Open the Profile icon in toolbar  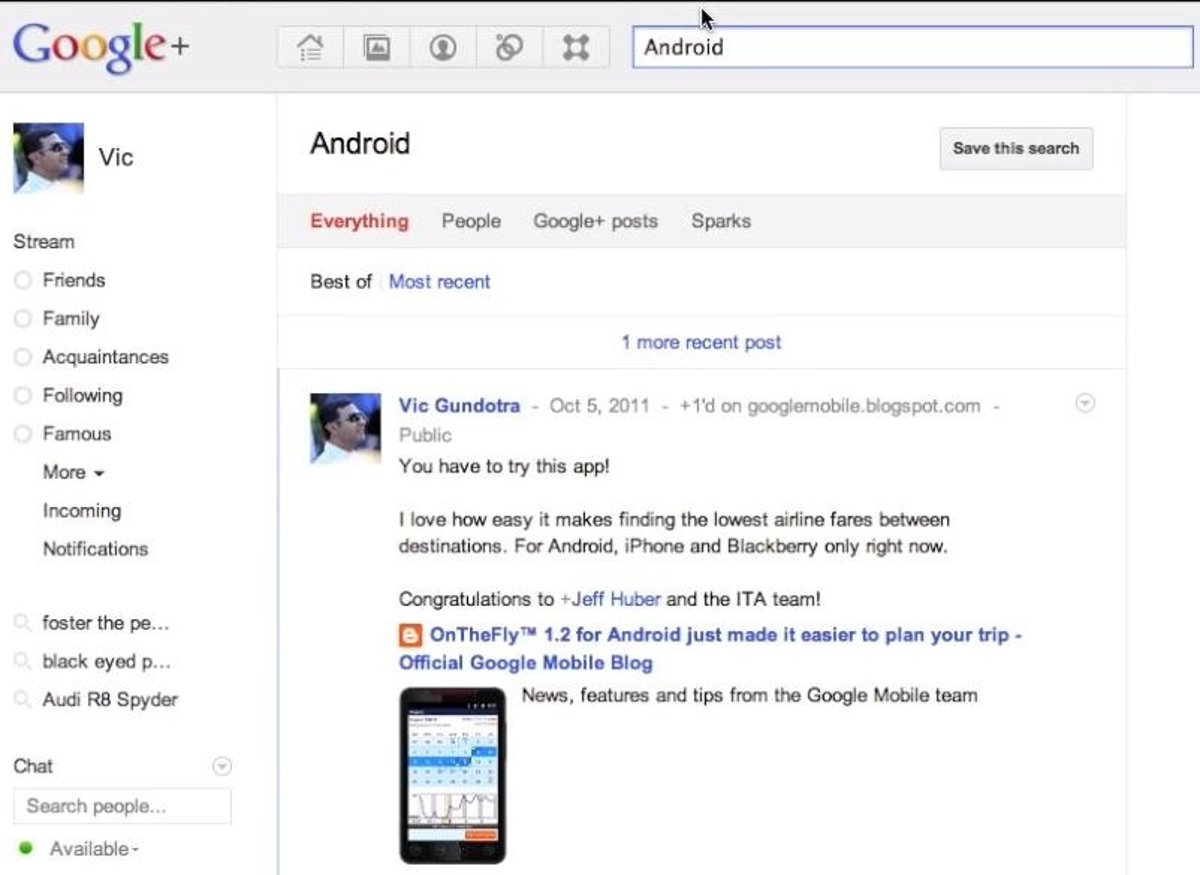[443, 47]
